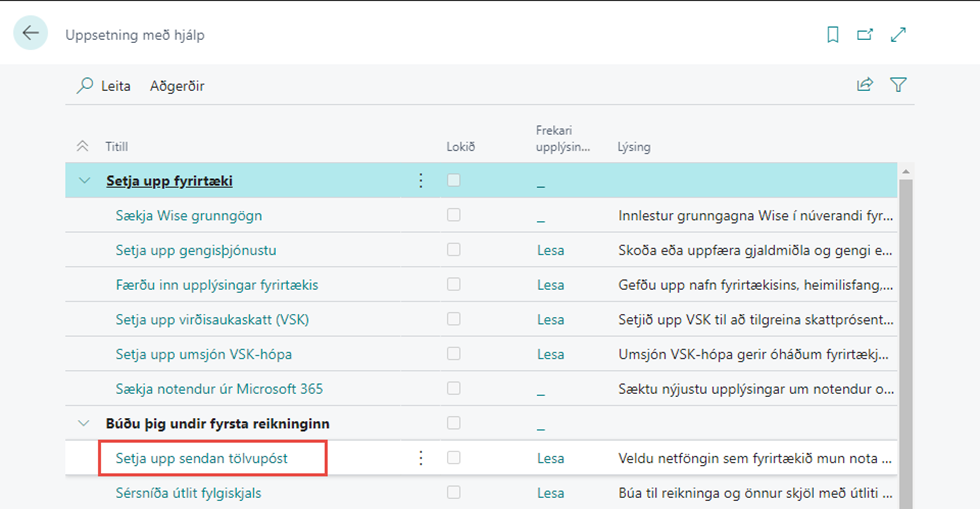Collapse all rows with double chevron header
The image size is (980, 509).
[x=83, y=146]
